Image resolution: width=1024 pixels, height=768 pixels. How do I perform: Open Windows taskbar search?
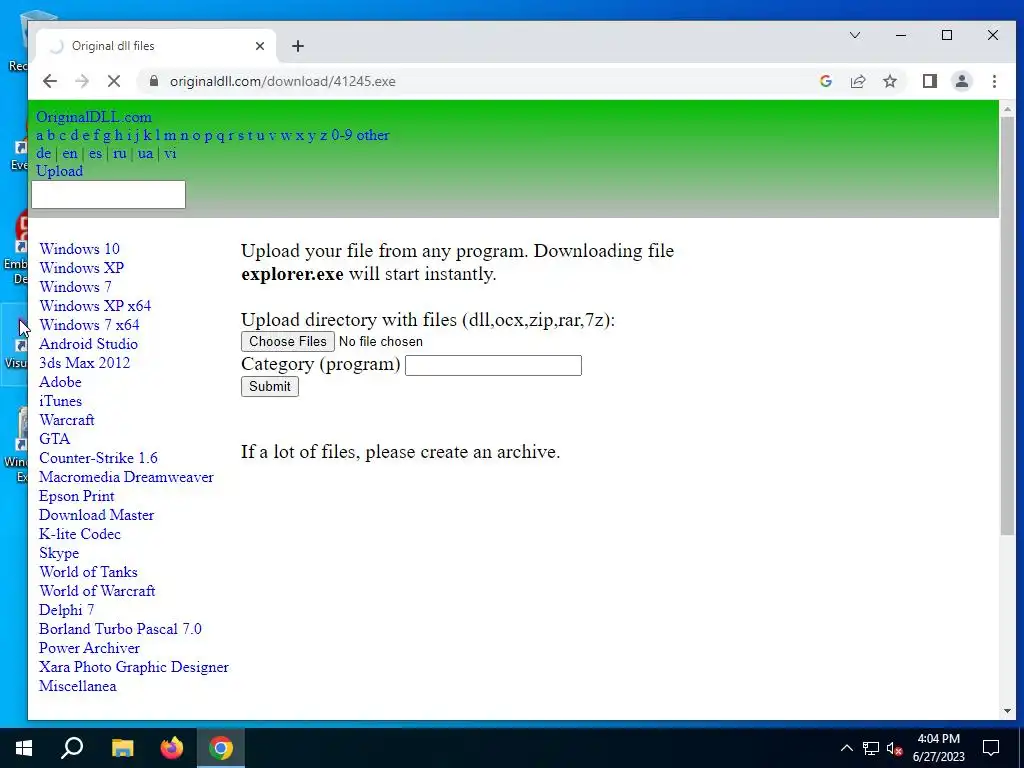click(x=72, y=748)
